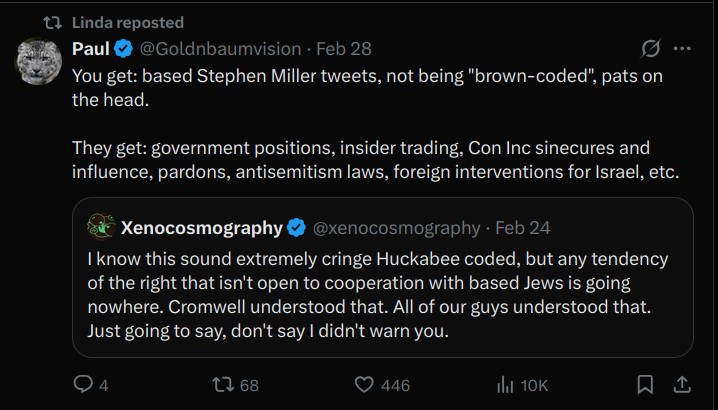Open the Grok explain icon

pyautogui.click(x=651, y=49)
